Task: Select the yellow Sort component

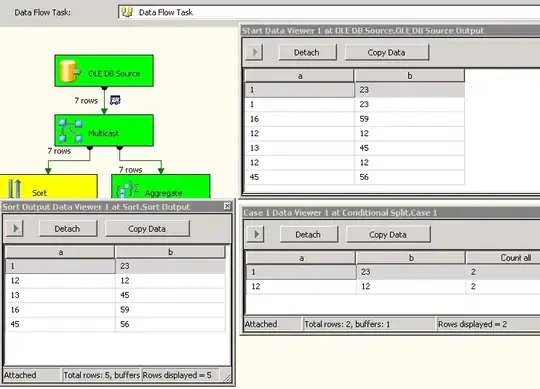Action: [x=49, y=187]
